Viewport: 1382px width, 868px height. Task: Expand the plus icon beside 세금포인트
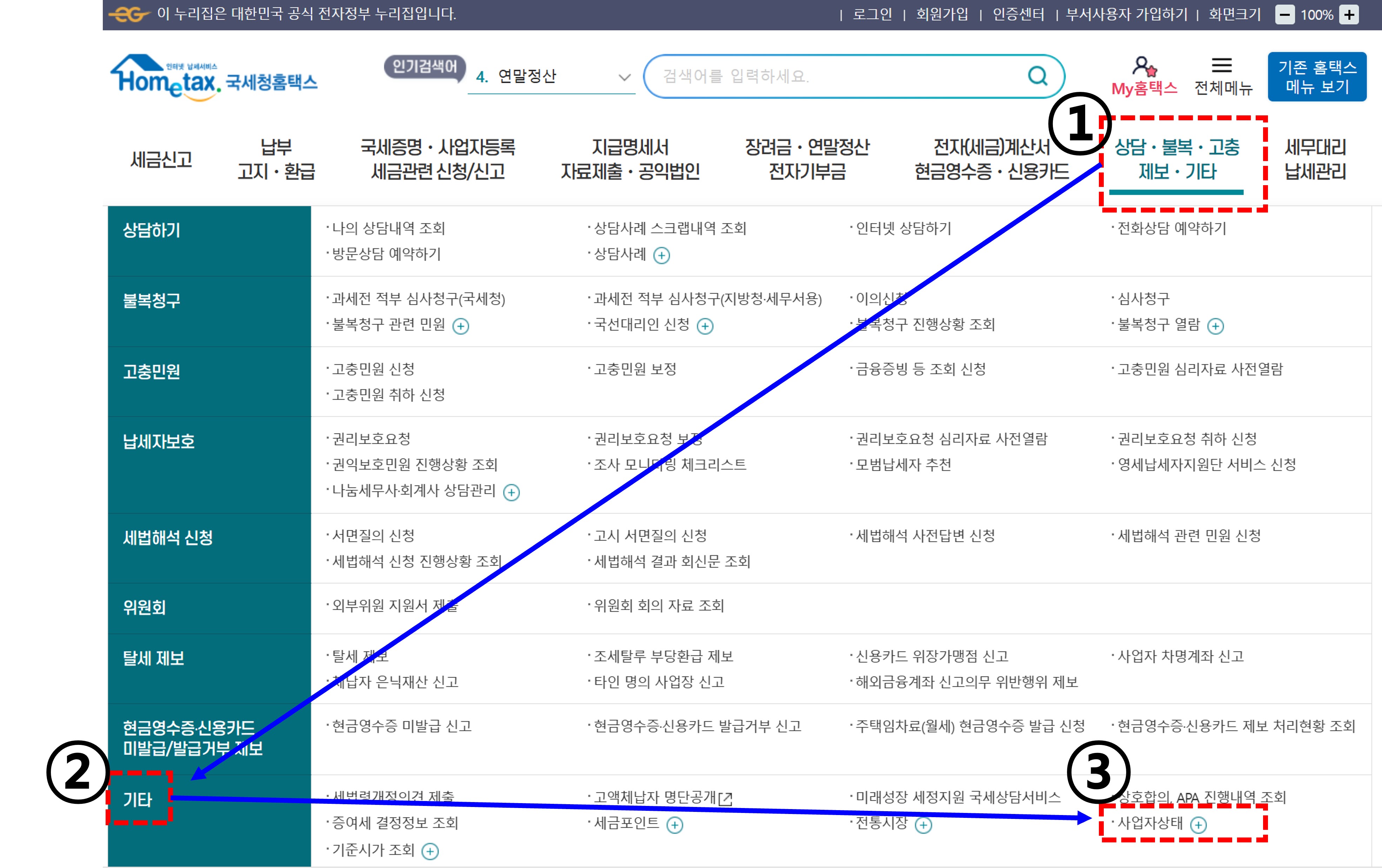tap(675, 825)
